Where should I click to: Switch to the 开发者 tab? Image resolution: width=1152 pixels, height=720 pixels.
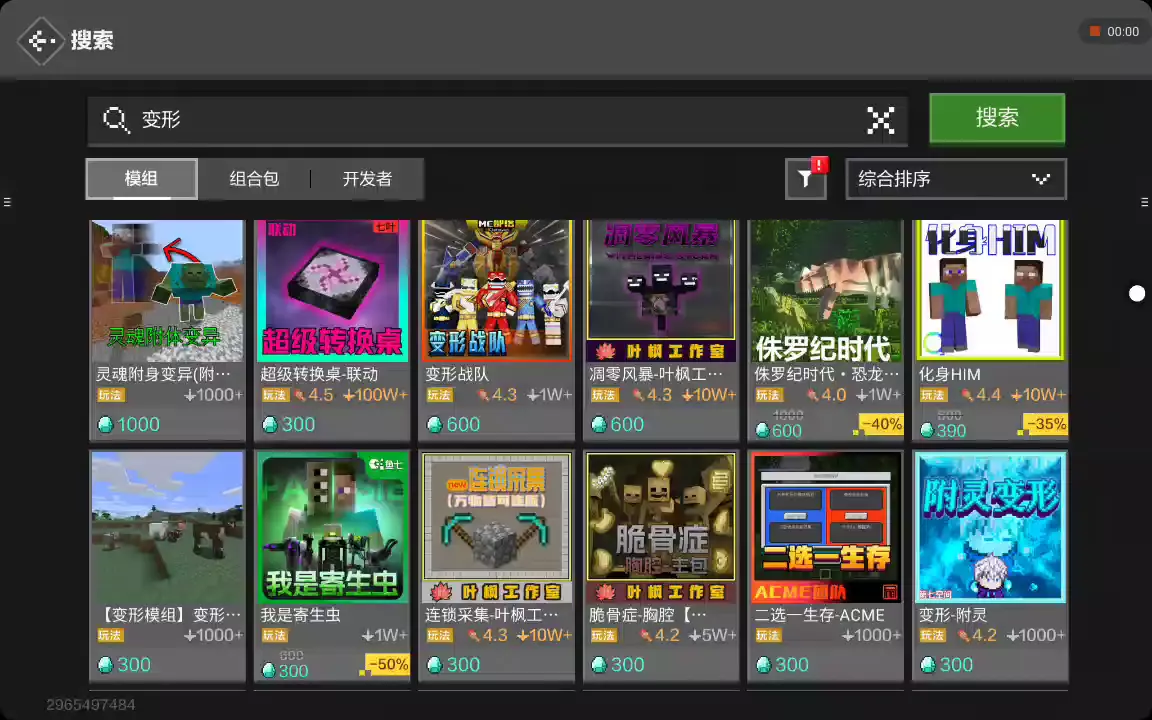(367, 179)
